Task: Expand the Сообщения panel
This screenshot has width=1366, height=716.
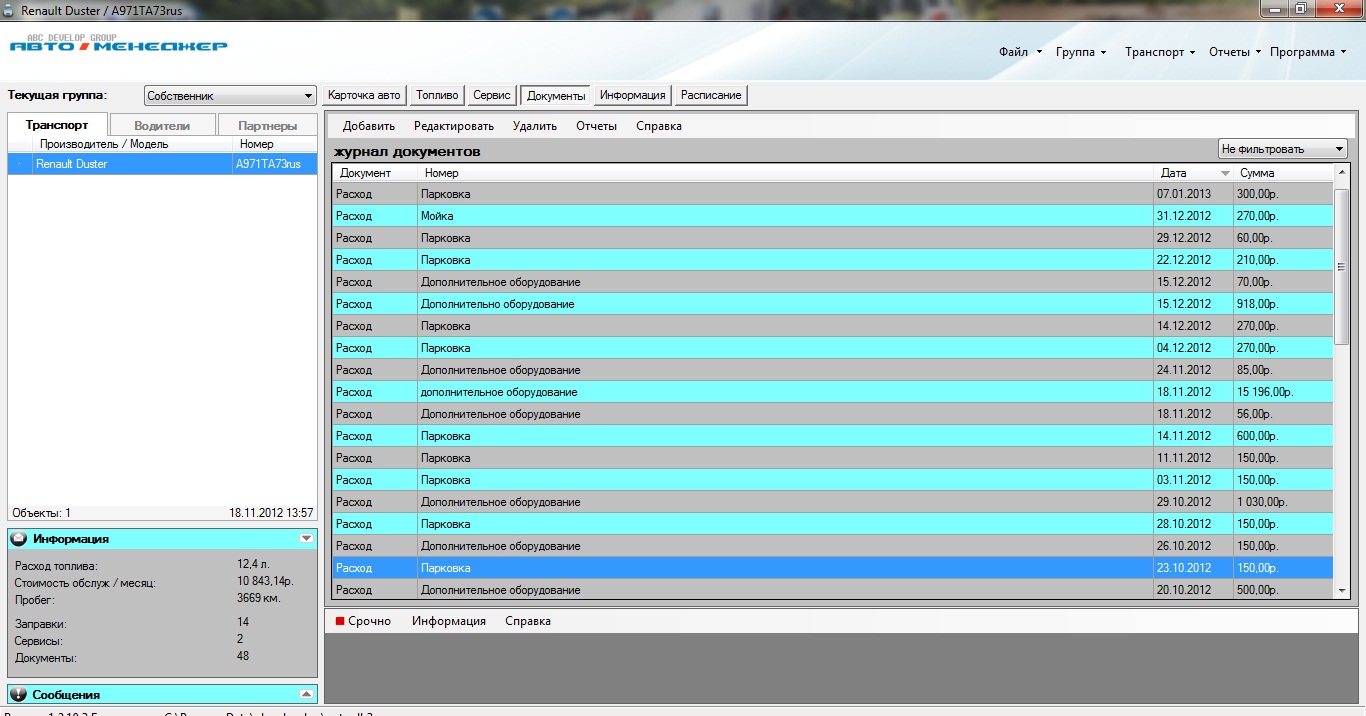Action: pyautogui.click(x=306, y=695)
